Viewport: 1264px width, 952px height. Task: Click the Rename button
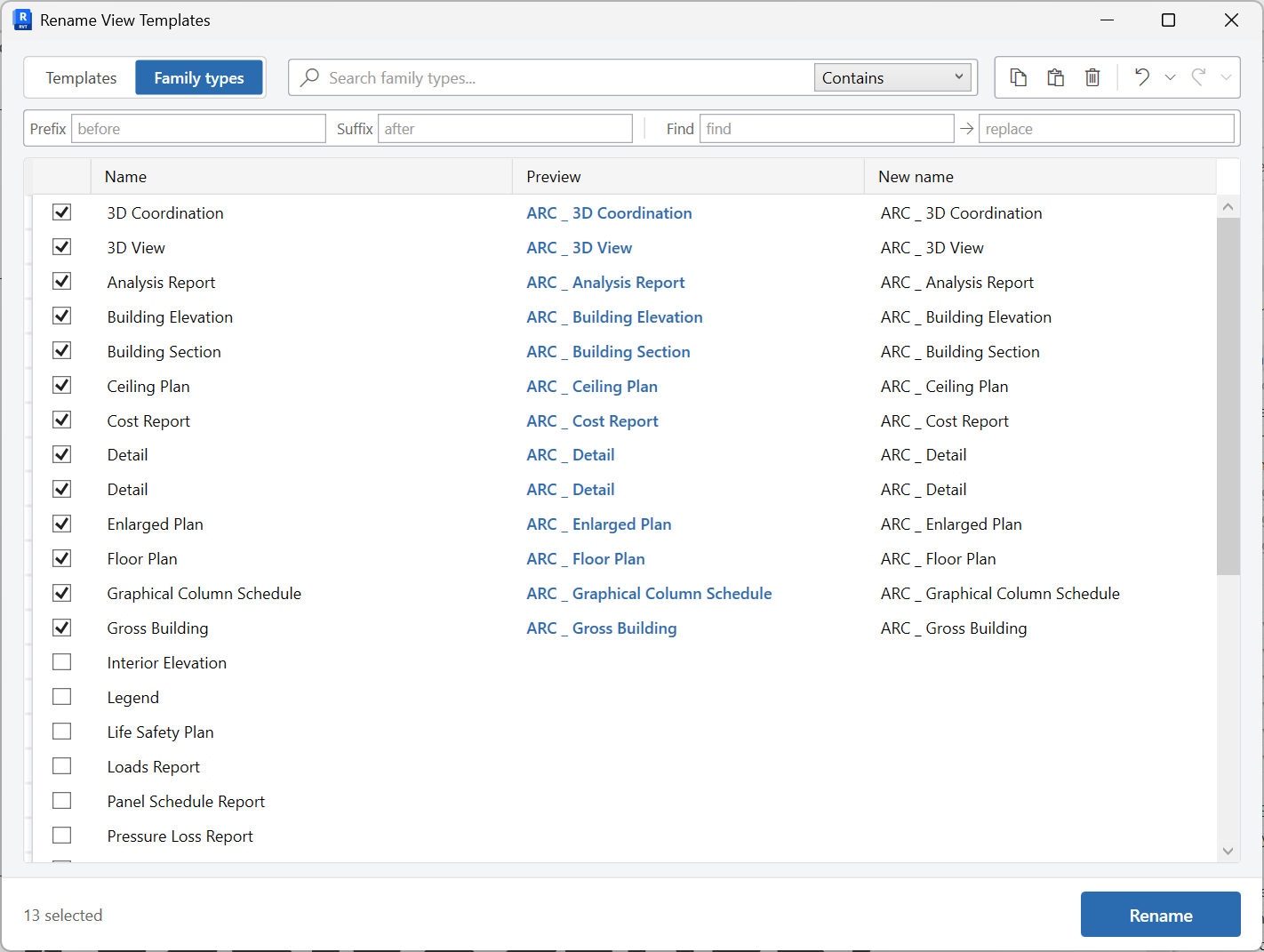[x=1160, y=915]
